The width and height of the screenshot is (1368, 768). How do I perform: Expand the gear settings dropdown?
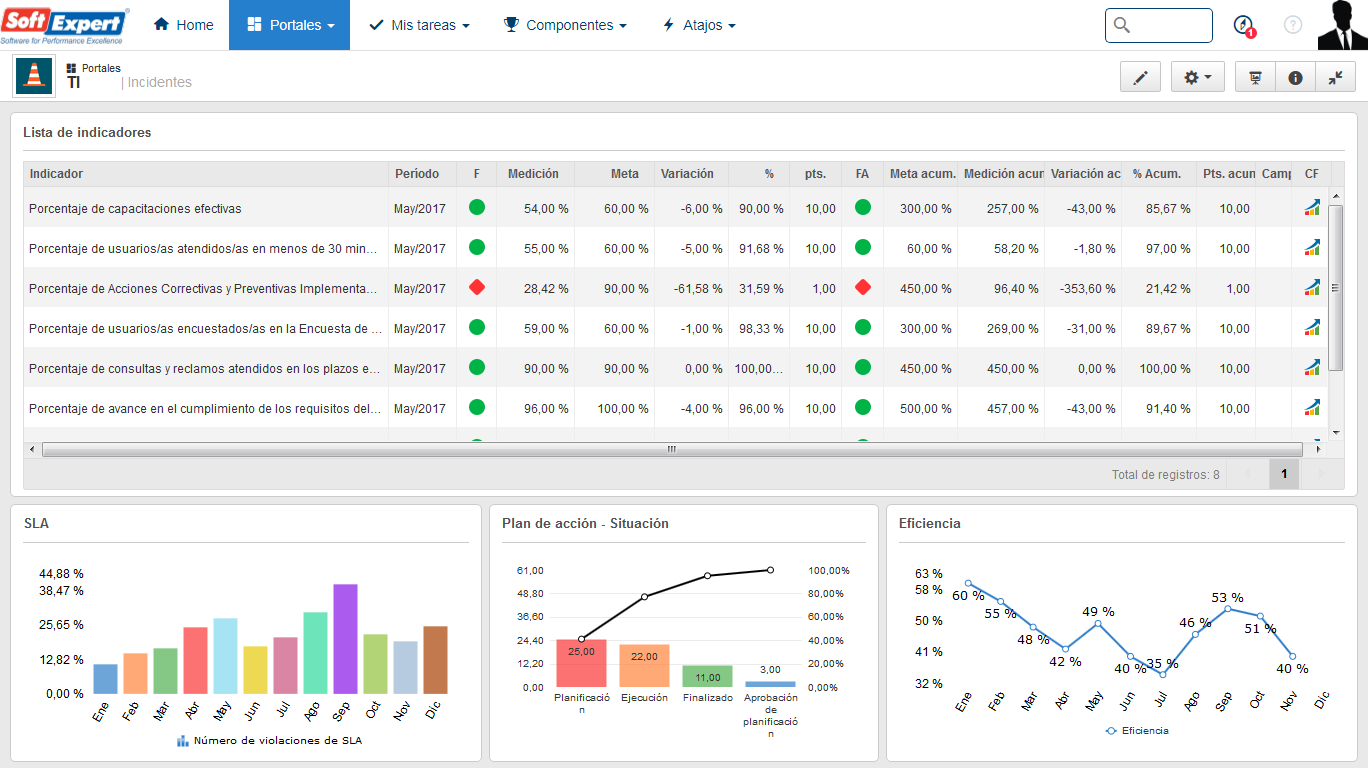(x=1197, y=77)
